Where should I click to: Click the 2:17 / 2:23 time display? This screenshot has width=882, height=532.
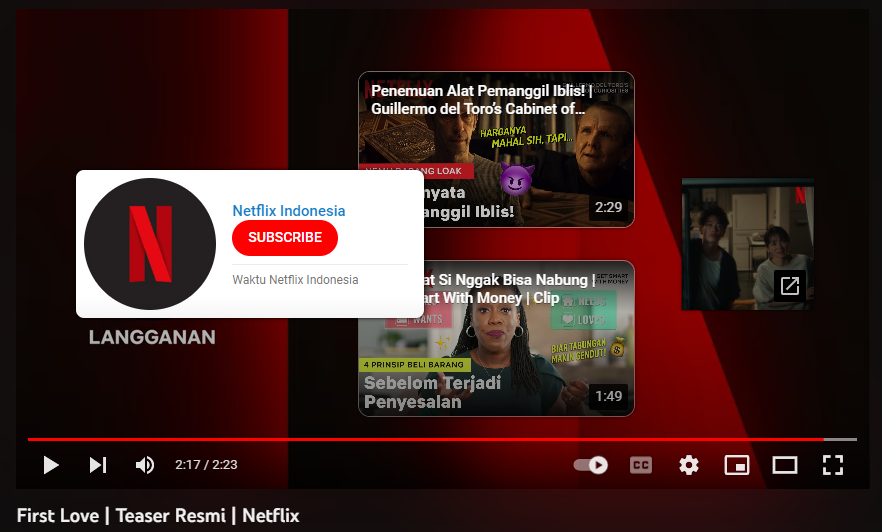click(x=206, y=465)
